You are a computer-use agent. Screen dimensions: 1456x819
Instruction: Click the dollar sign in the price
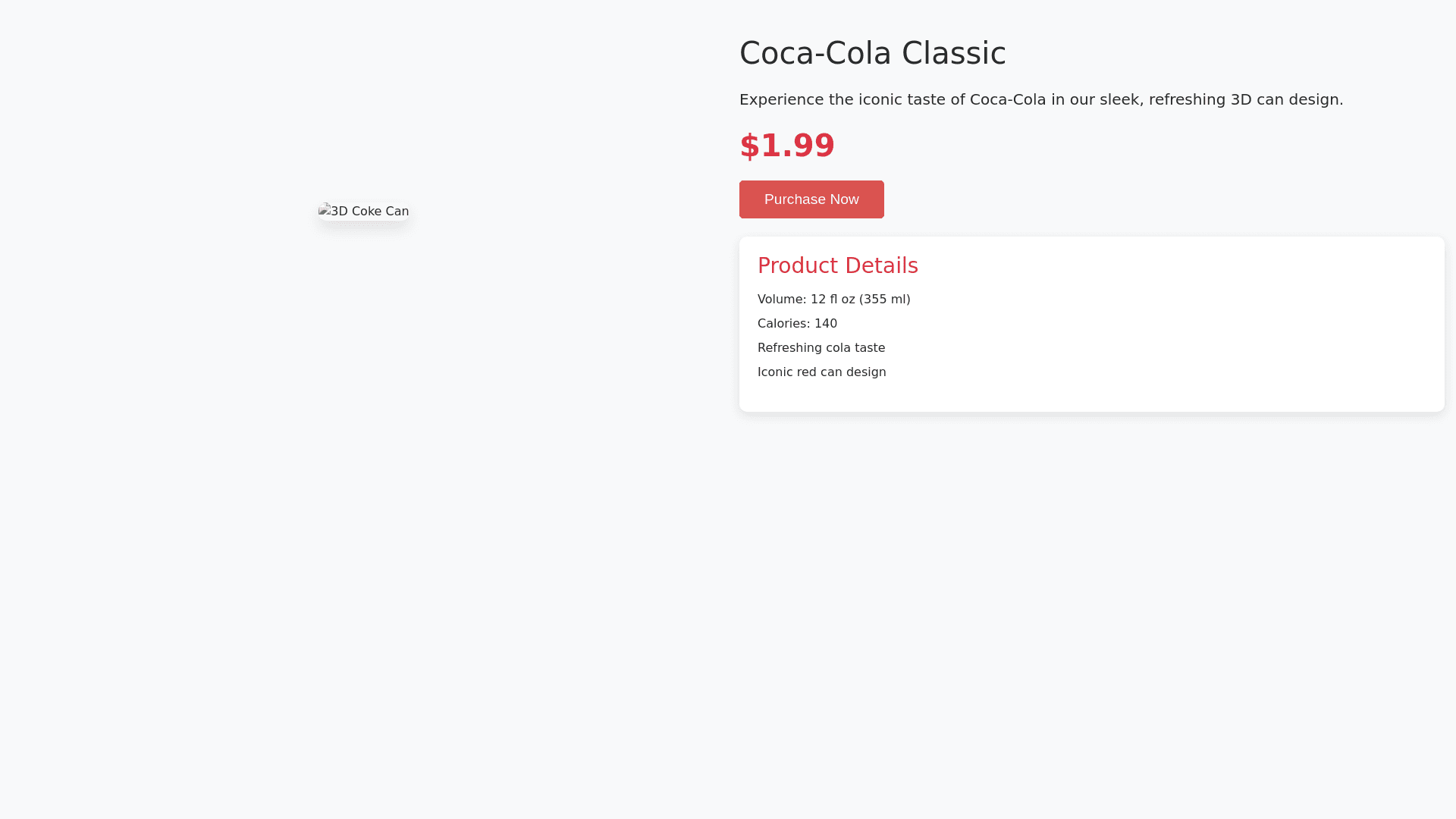click(749, 146)
